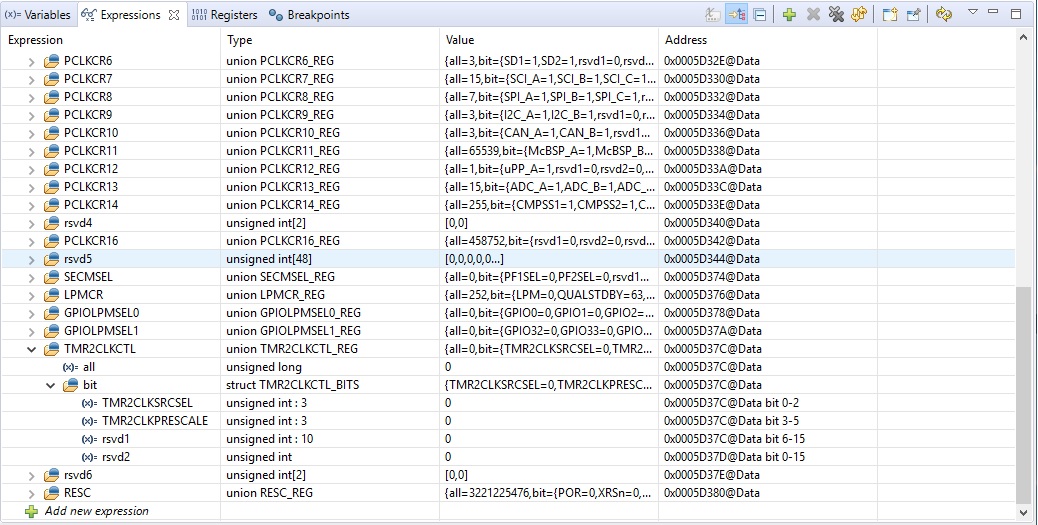Select the TMR2CLKPRESCALE bitfield row
This screenshot has height=525, width=1038.
(508, 421)
